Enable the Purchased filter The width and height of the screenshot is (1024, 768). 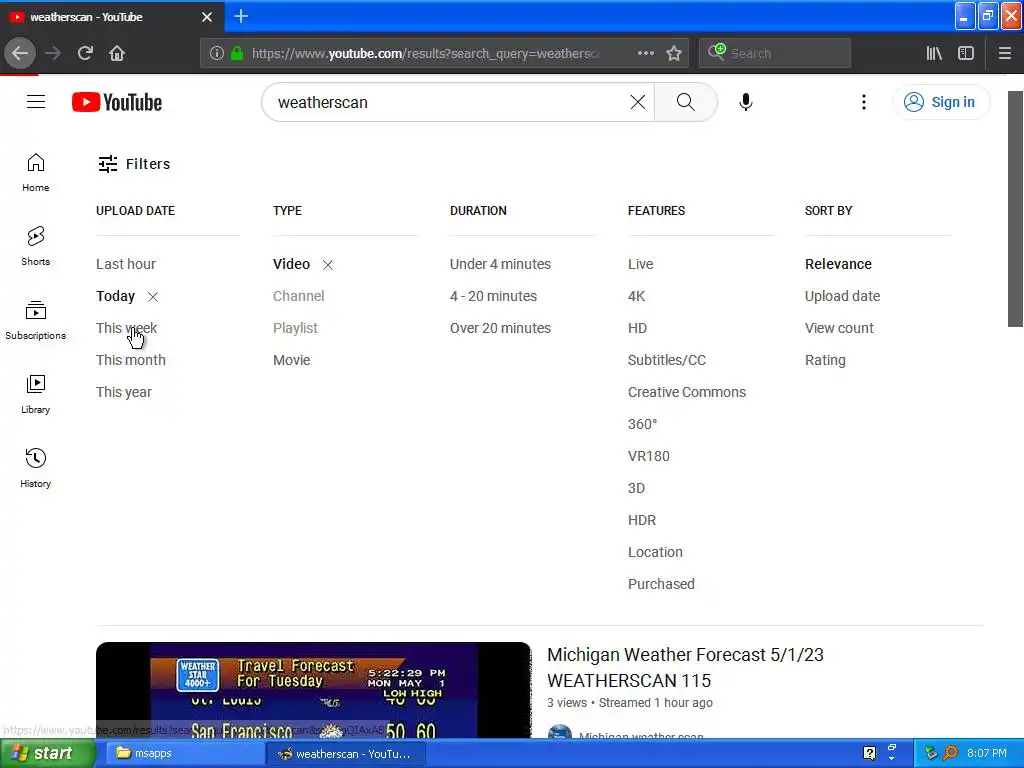[661, 584]
